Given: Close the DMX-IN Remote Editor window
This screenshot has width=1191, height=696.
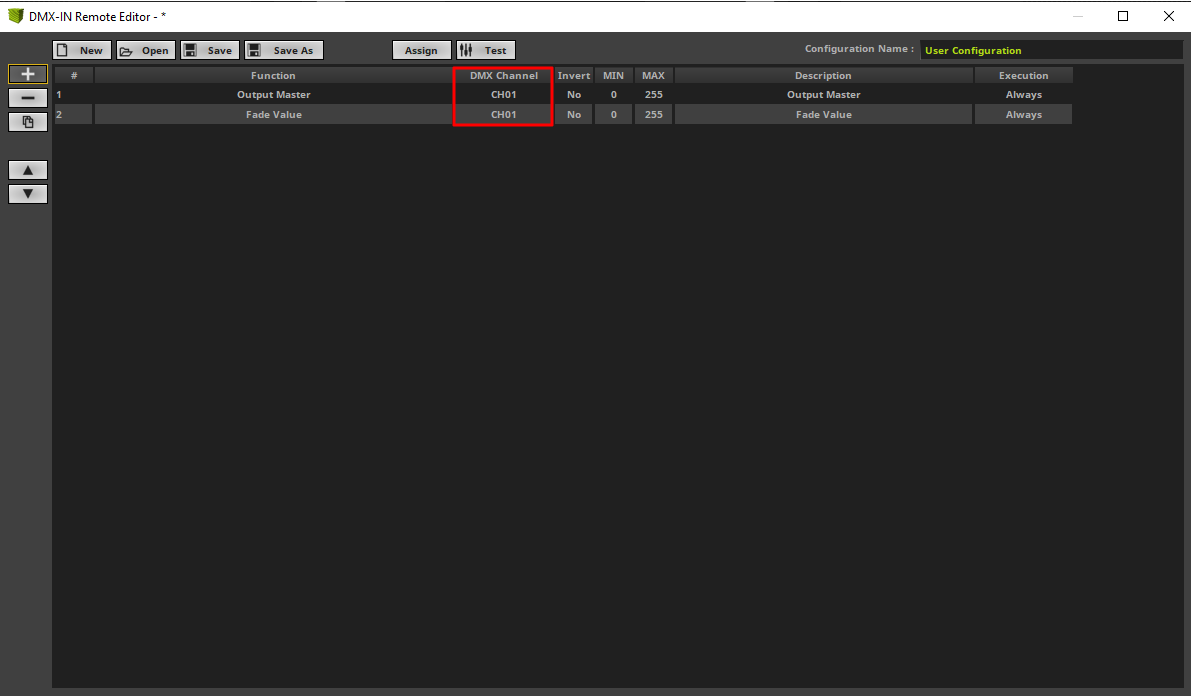Looking at the screenshot, I should click(x=1168, y=16).
